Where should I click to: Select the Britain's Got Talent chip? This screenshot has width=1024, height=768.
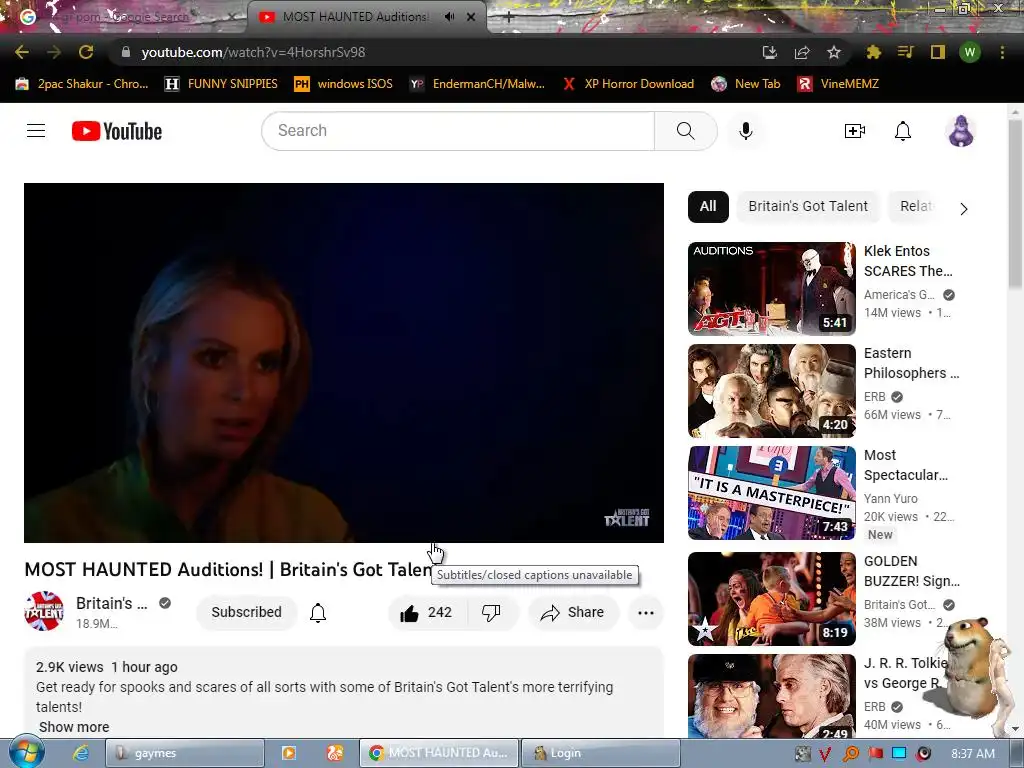(808, 206)
